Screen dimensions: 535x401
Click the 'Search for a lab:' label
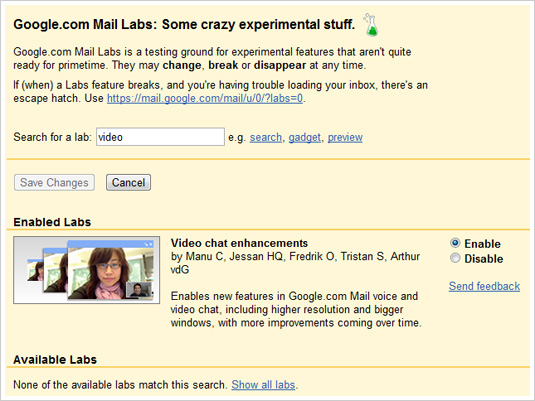53,137
